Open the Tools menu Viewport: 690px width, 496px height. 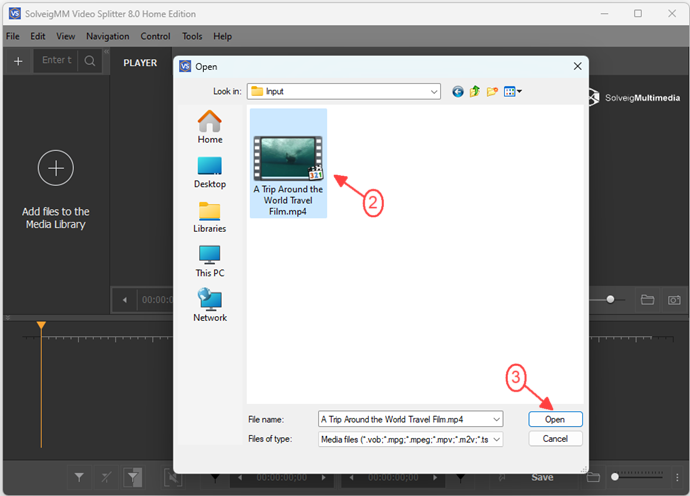tap(192, 36)
